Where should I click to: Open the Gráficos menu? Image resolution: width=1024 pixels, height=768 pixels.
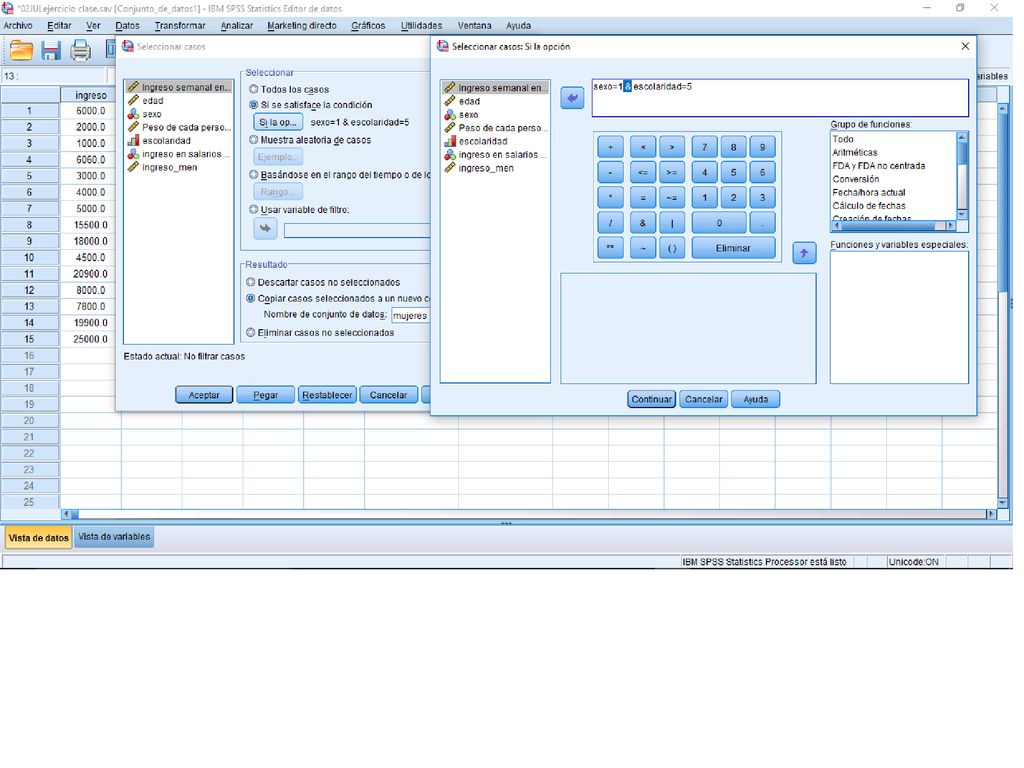pyautogui.click(x=368, y=25)
